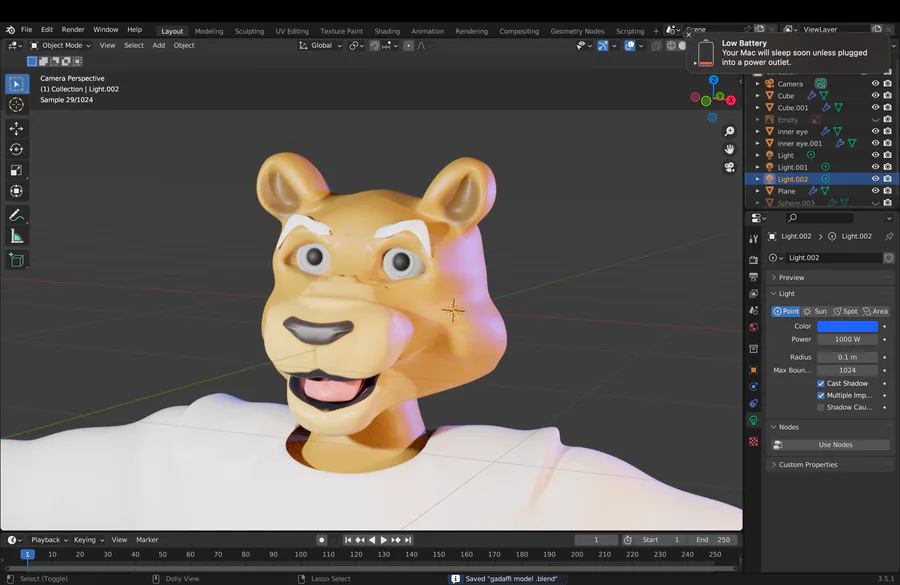Open the Texture properties tab
This screenshot has height=585, width=900.
click(x=754, y=441)
